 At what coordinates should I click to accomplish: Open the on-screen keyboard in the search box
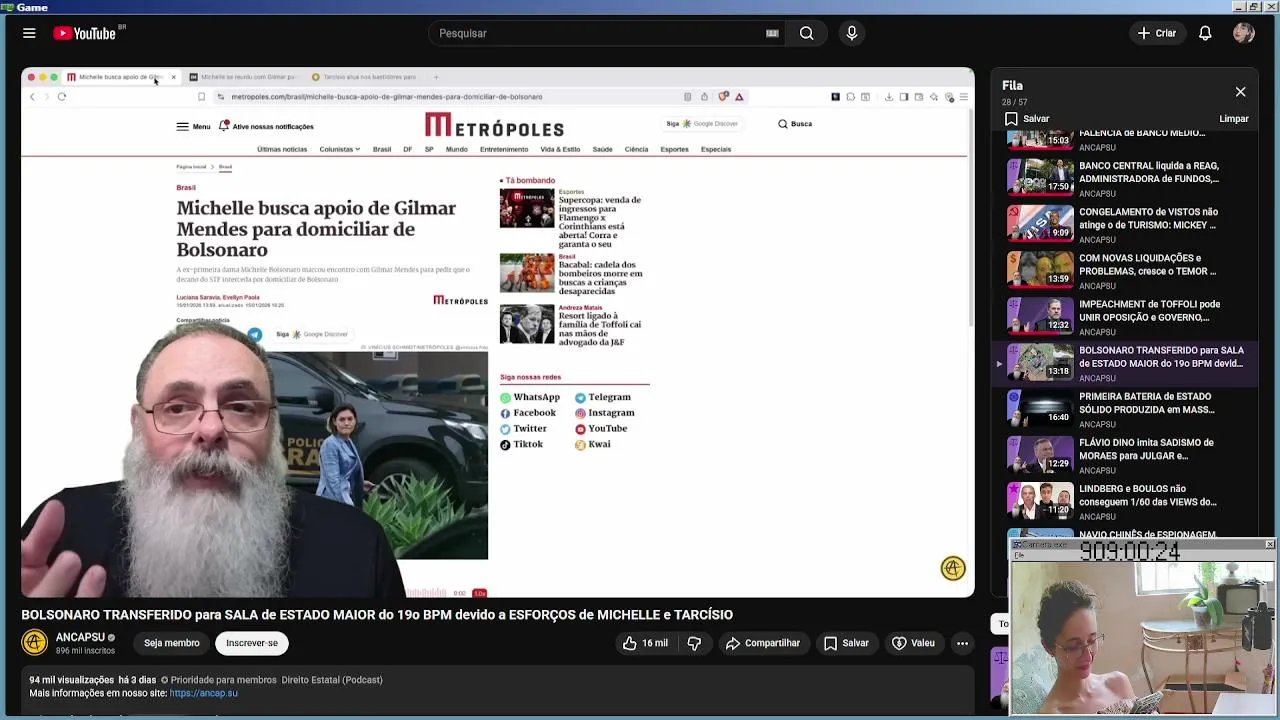[772, 33]
